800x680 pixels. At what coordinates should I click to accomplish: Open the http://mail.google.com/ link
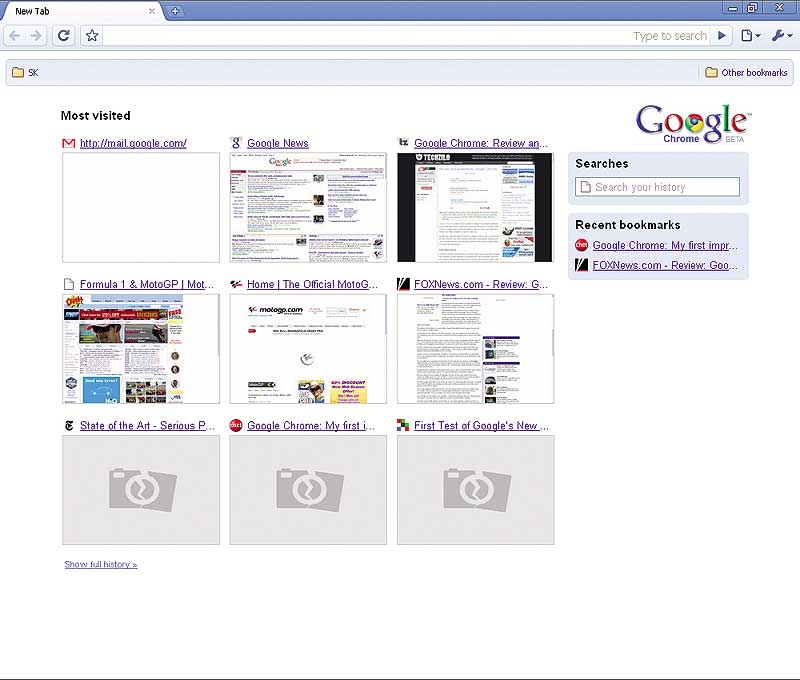tap(133, 143)
